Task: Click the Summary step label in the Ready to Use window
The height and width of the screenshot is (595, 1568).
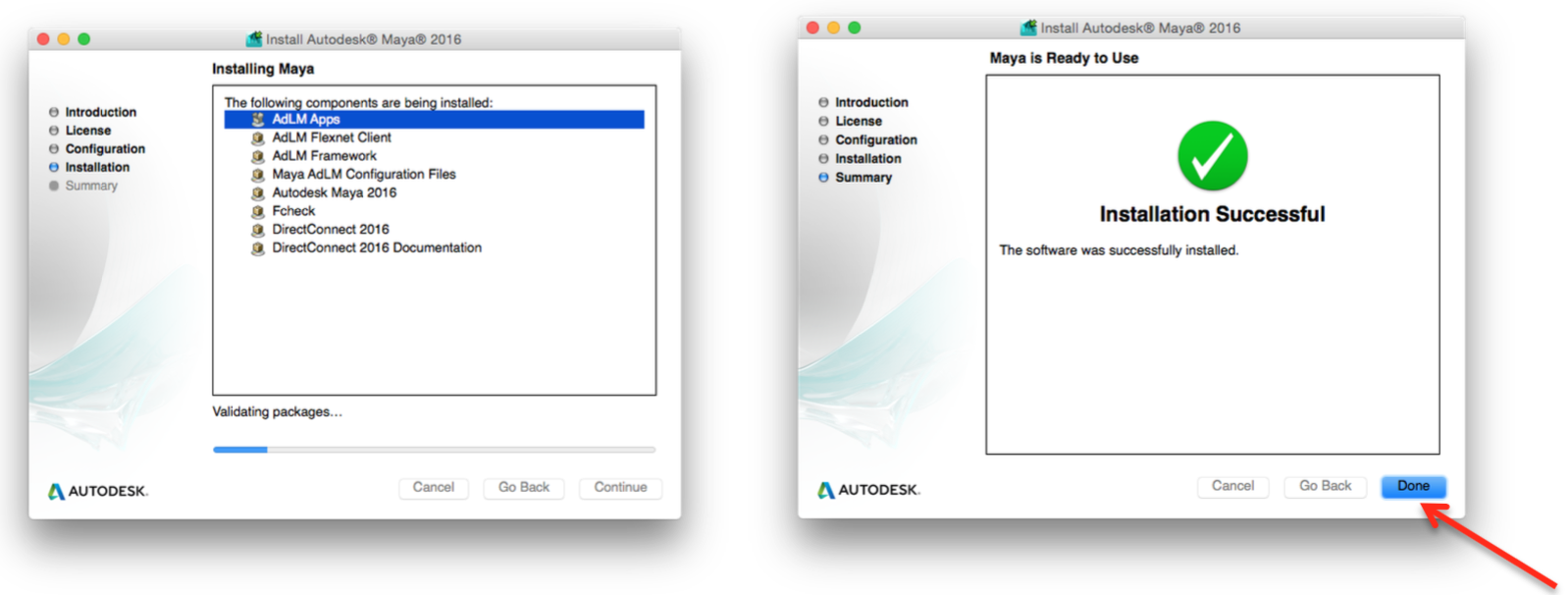Action: coord(863,178)
